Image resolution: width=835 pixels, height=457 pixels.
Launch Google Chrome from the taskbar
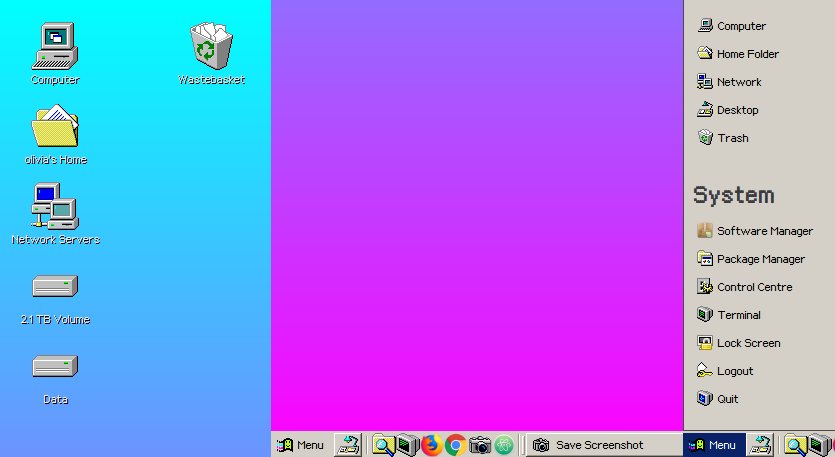pyautogui.click(x=456, y=445)
